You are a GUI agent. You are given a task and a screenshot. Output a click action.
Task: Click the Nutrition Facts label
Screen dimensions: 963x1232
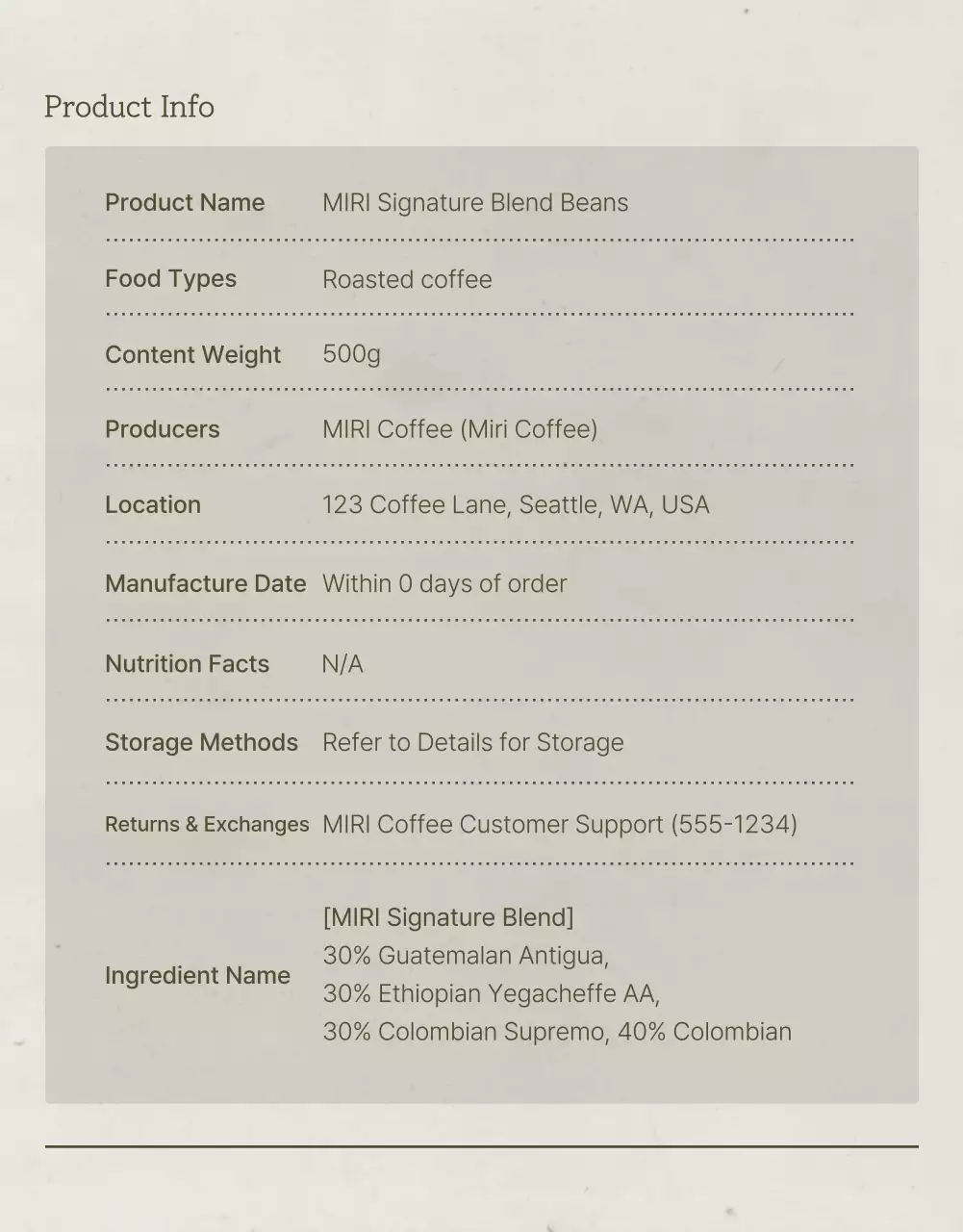[x=187, y=664]
